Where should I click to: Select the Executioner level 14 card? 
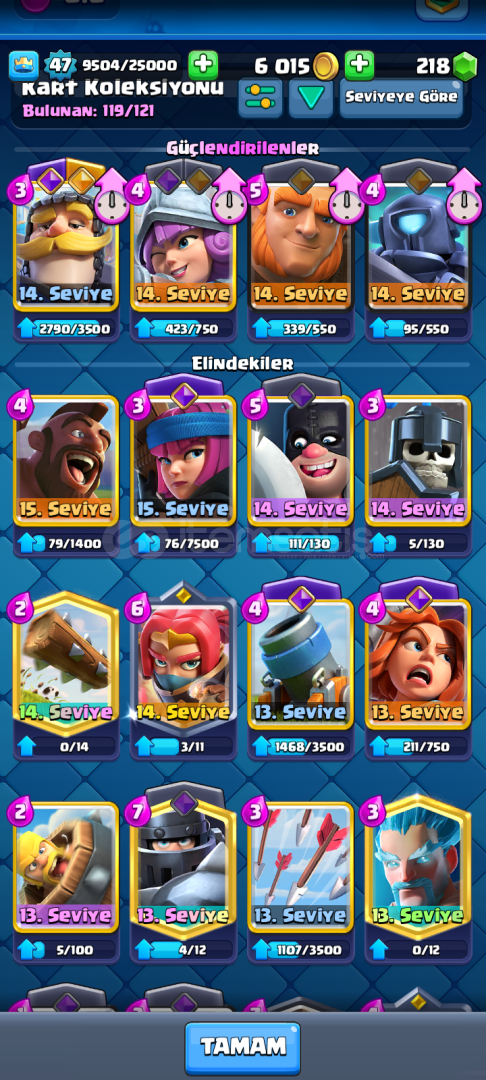(x=301, y=461)
